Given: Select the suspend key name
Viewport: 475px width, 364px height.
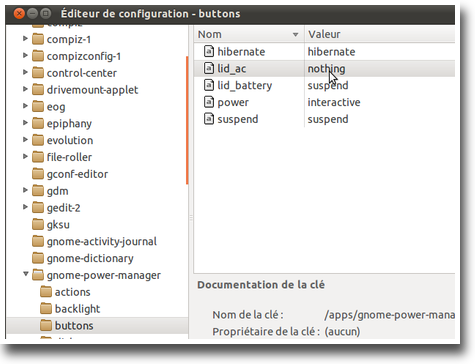Looking at the screenshot, I should [238, 119].
